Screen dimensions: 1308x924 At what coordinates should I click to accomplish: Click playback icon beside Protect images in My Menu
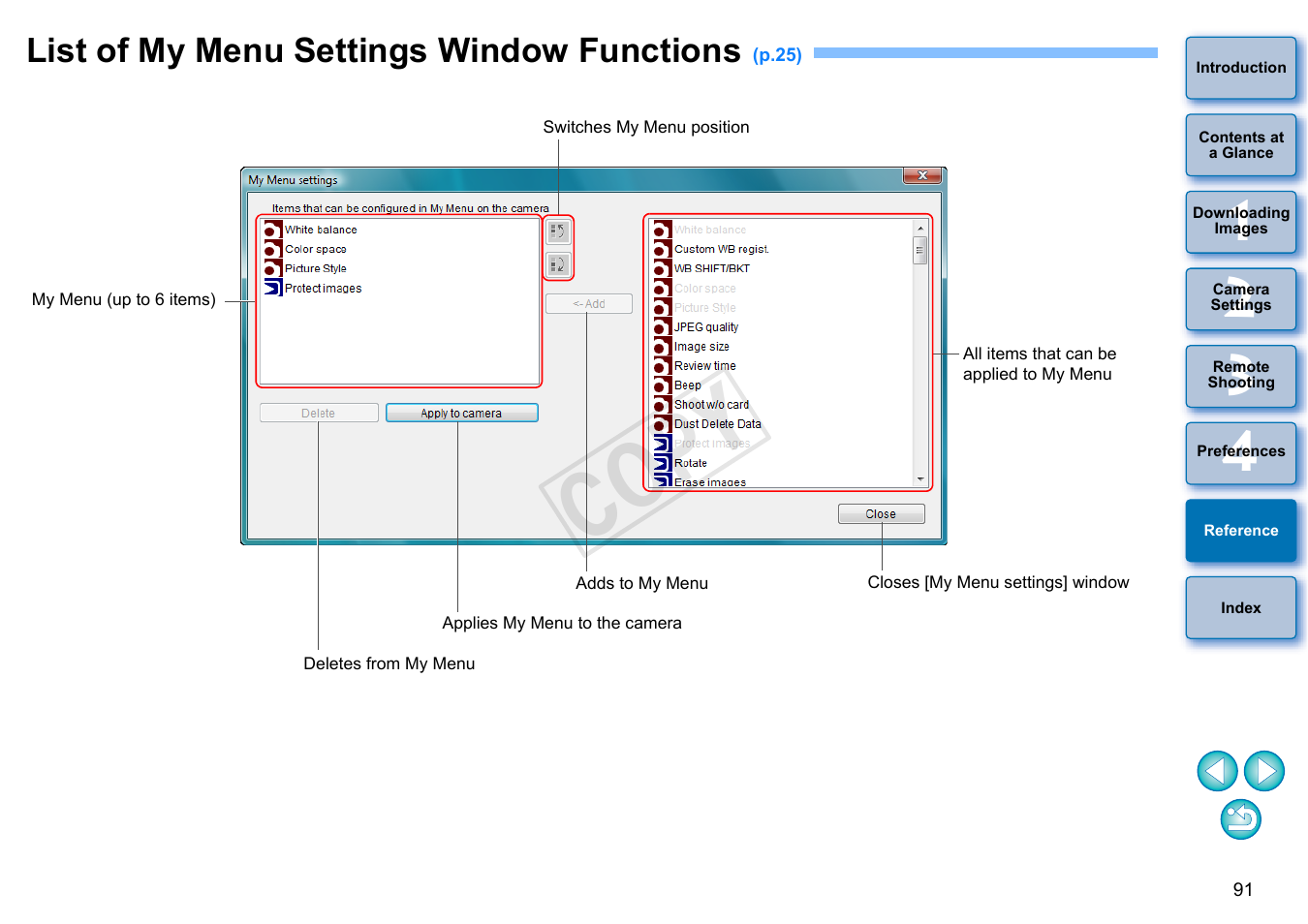coord(273,288)
